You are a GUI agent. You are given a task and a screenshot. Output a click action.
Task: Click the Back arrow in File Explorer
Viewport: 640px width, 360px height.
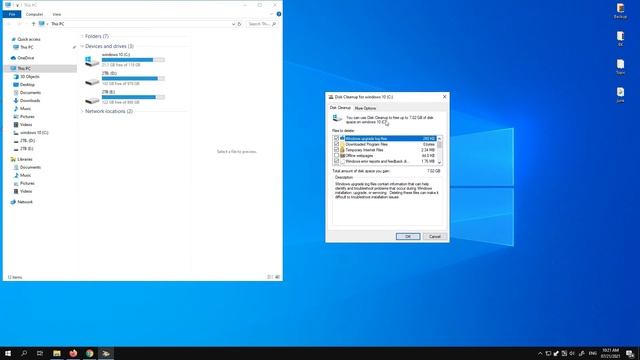click(9, 24)
